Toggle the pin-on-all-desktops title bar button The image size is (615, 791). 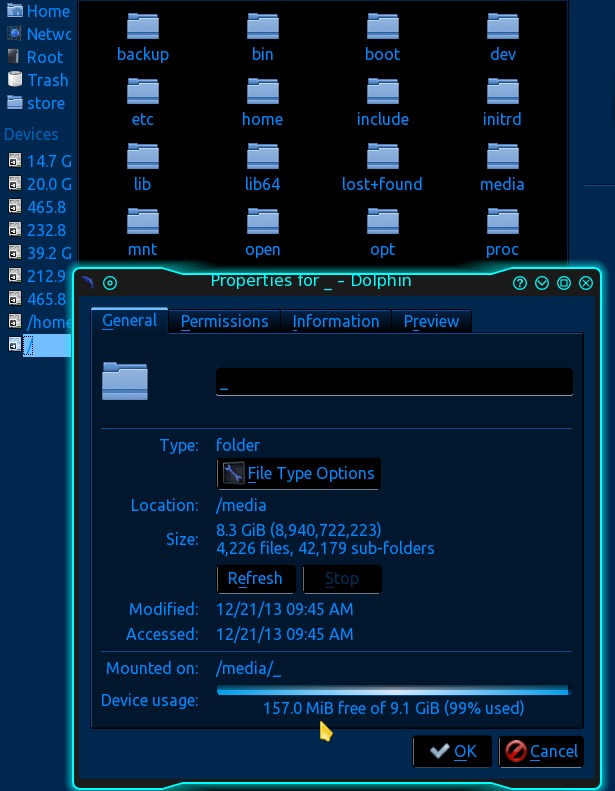point(110,283)
